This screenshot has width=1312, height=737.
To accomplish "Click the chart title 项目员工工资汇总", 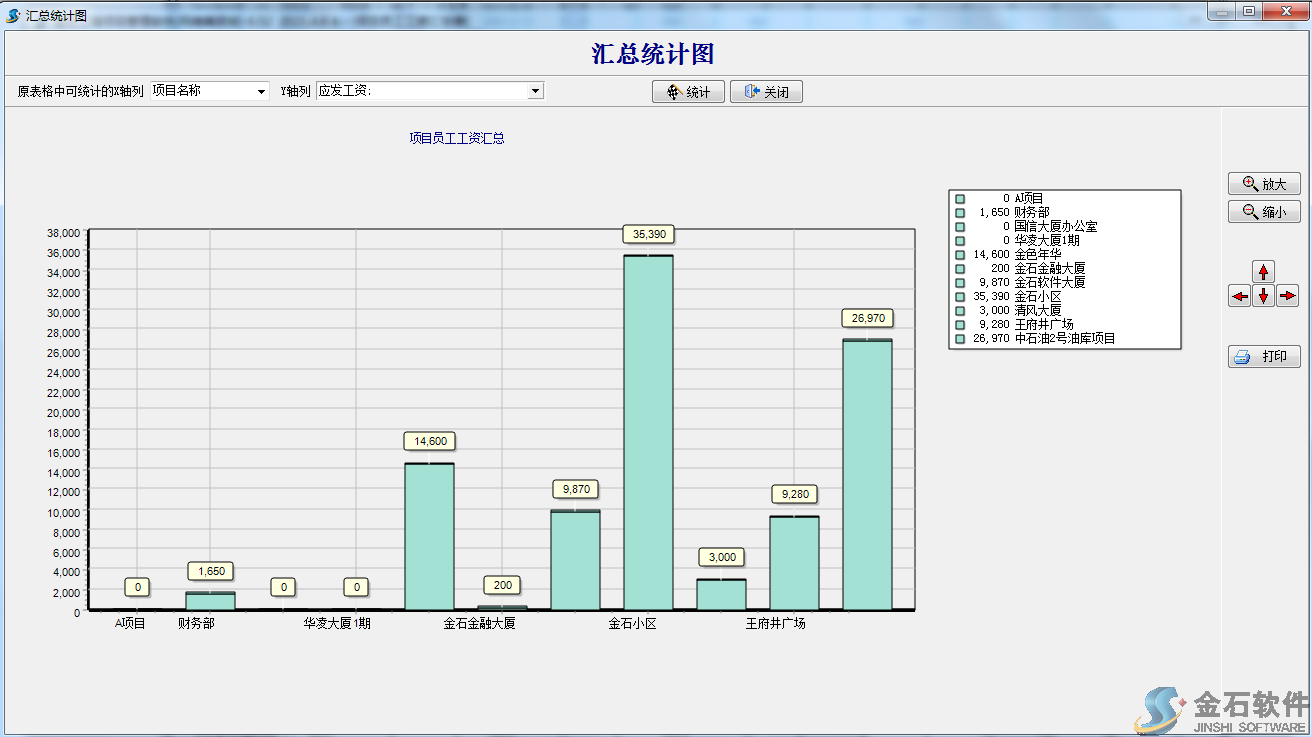I will pos(457,138).
